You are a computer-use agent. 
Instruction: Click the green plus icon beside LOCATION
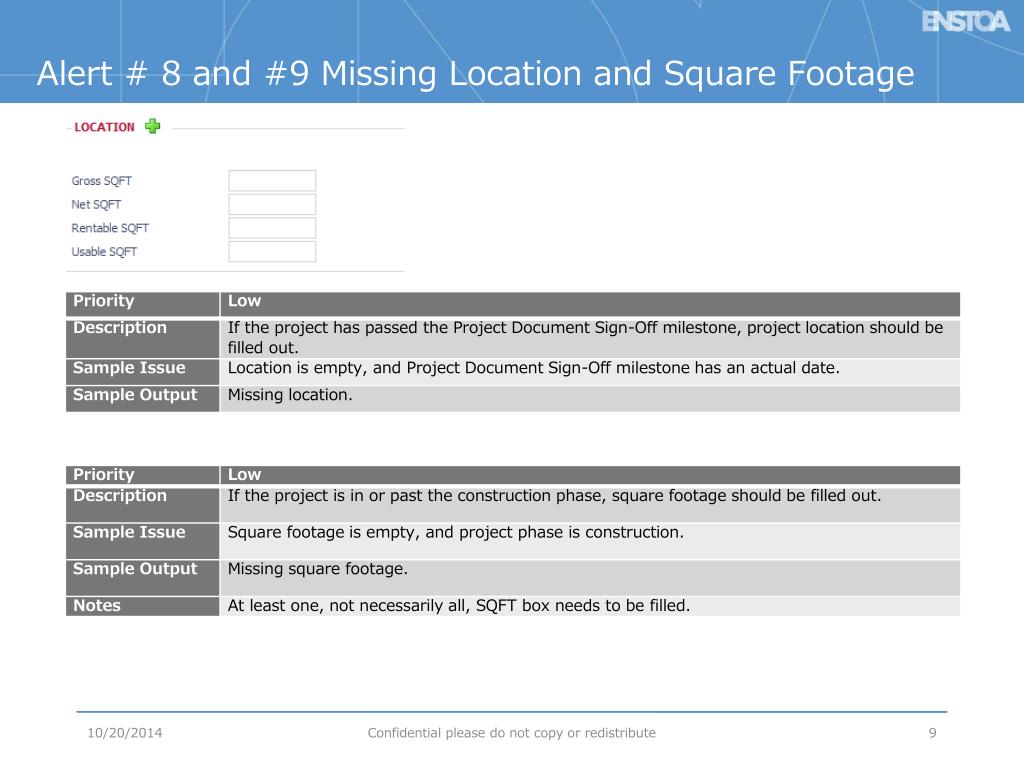[152, 126]
